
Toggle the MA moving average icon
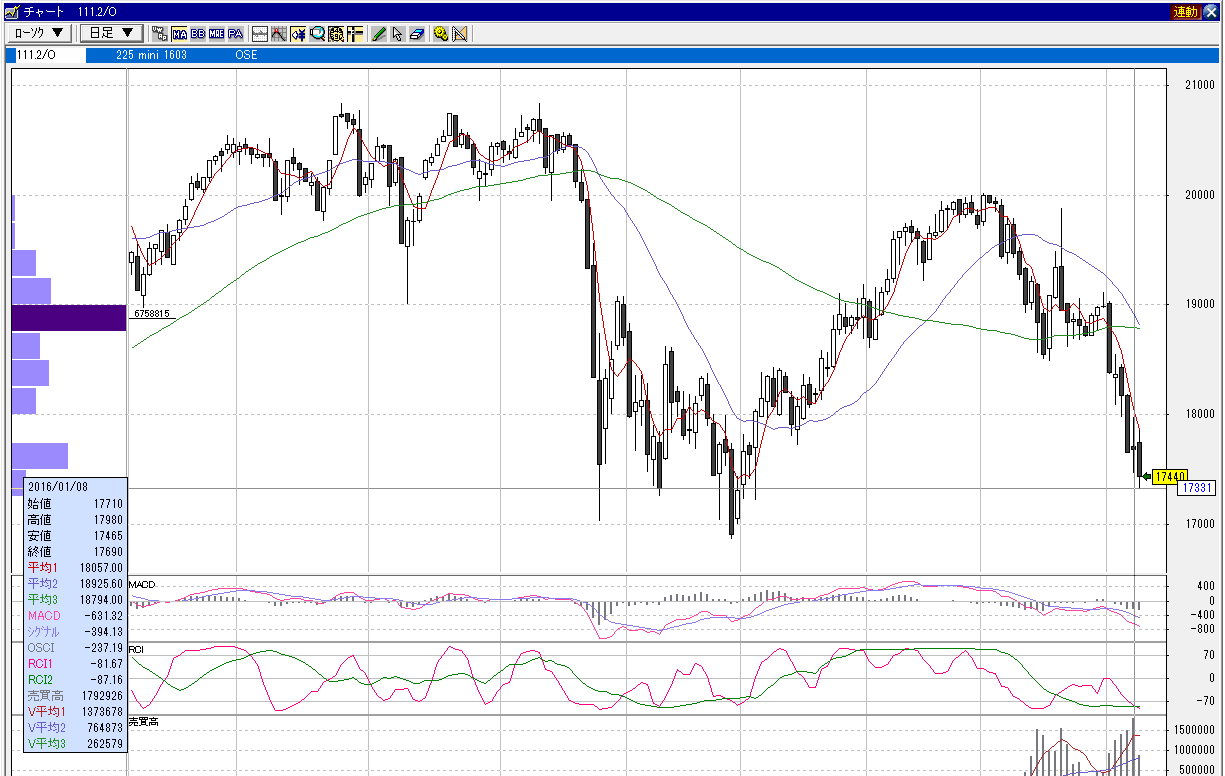[179, 33]
